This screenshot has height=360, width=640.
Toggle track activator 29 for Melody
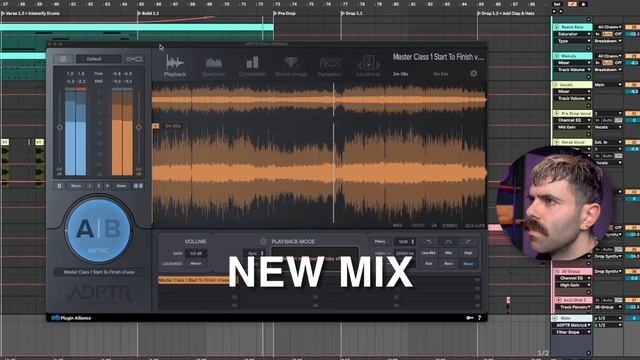(633, 56)
